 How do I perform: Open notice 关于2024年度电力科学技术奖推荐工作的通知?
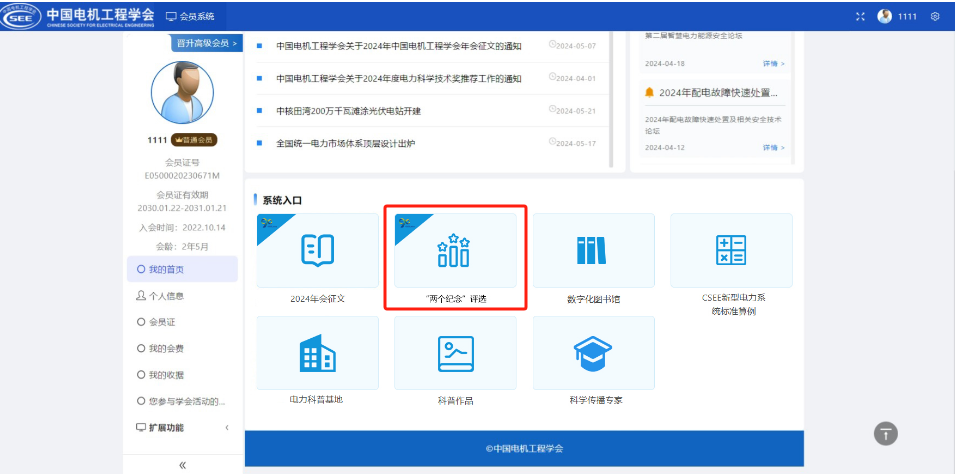click(x=399, y=79)
